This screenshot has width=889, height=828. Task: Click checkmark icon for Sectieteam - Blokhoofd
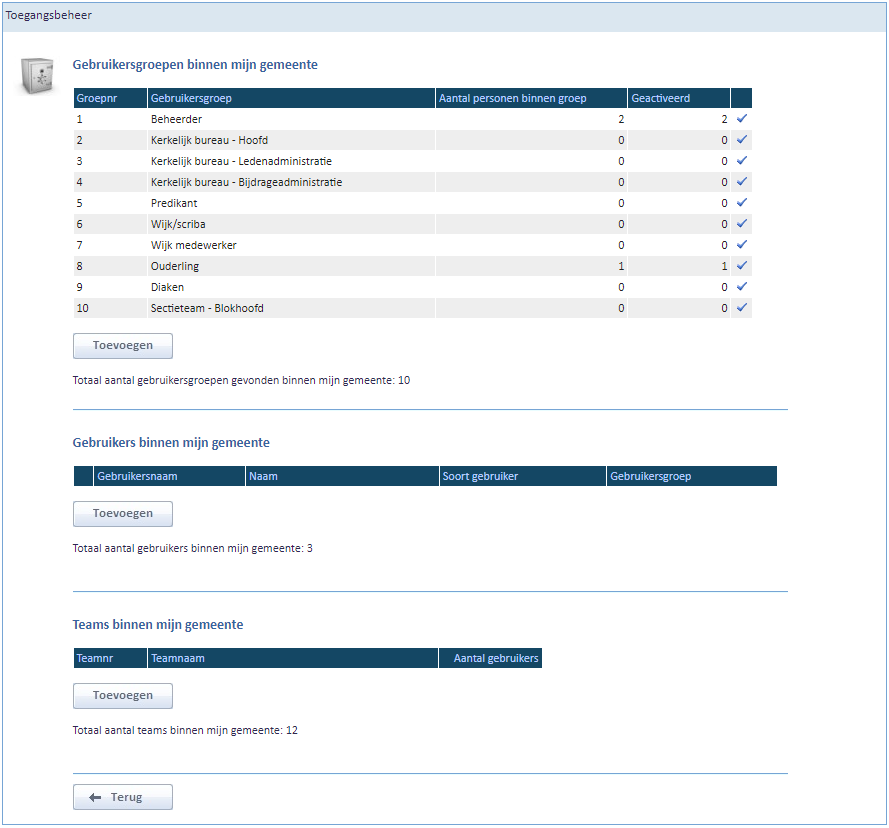click(742, 307)
